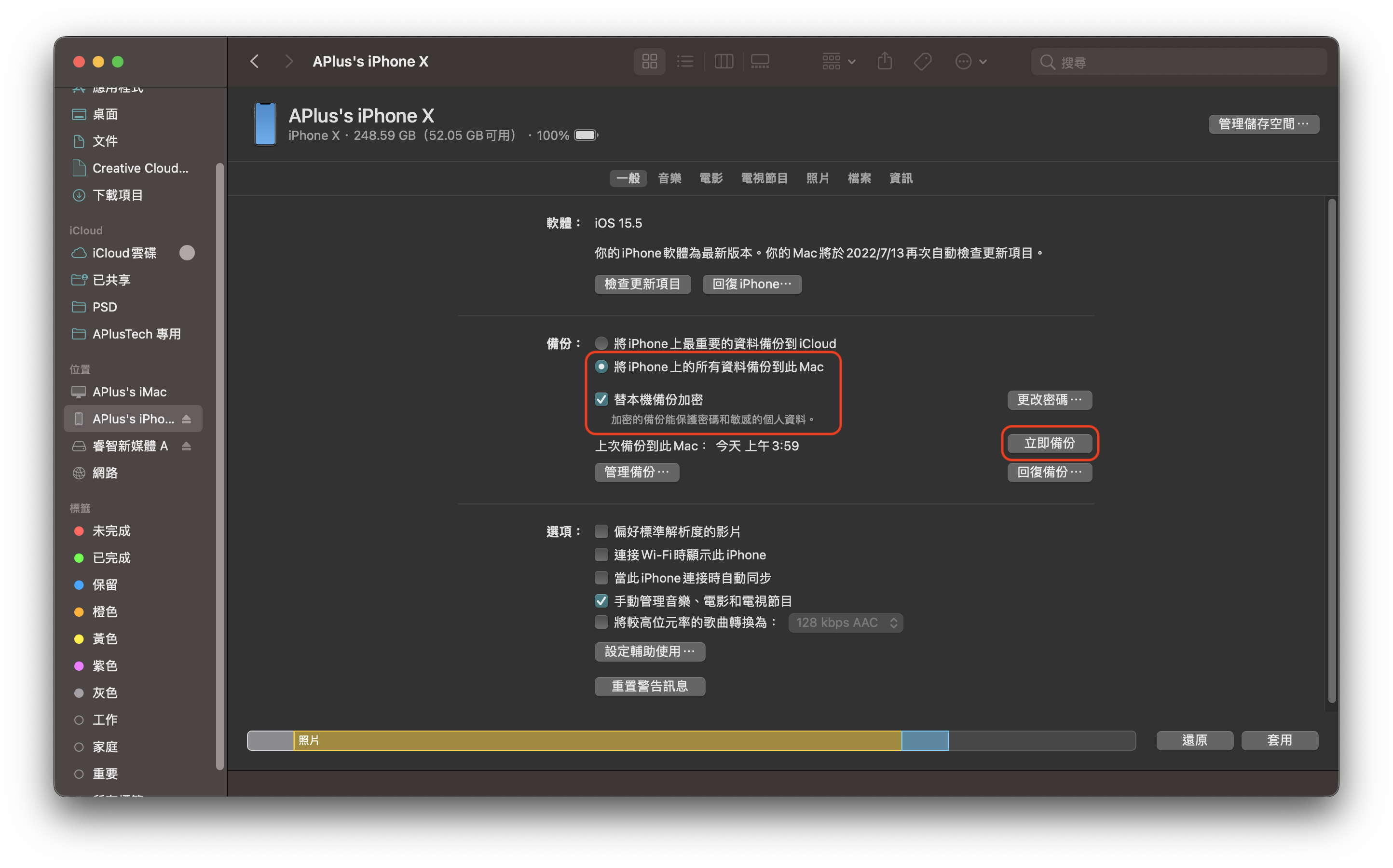Image resolution: width=1393 pixels, height=868 pixels.
Task: Switch to column view
Action: click(724, 61)
